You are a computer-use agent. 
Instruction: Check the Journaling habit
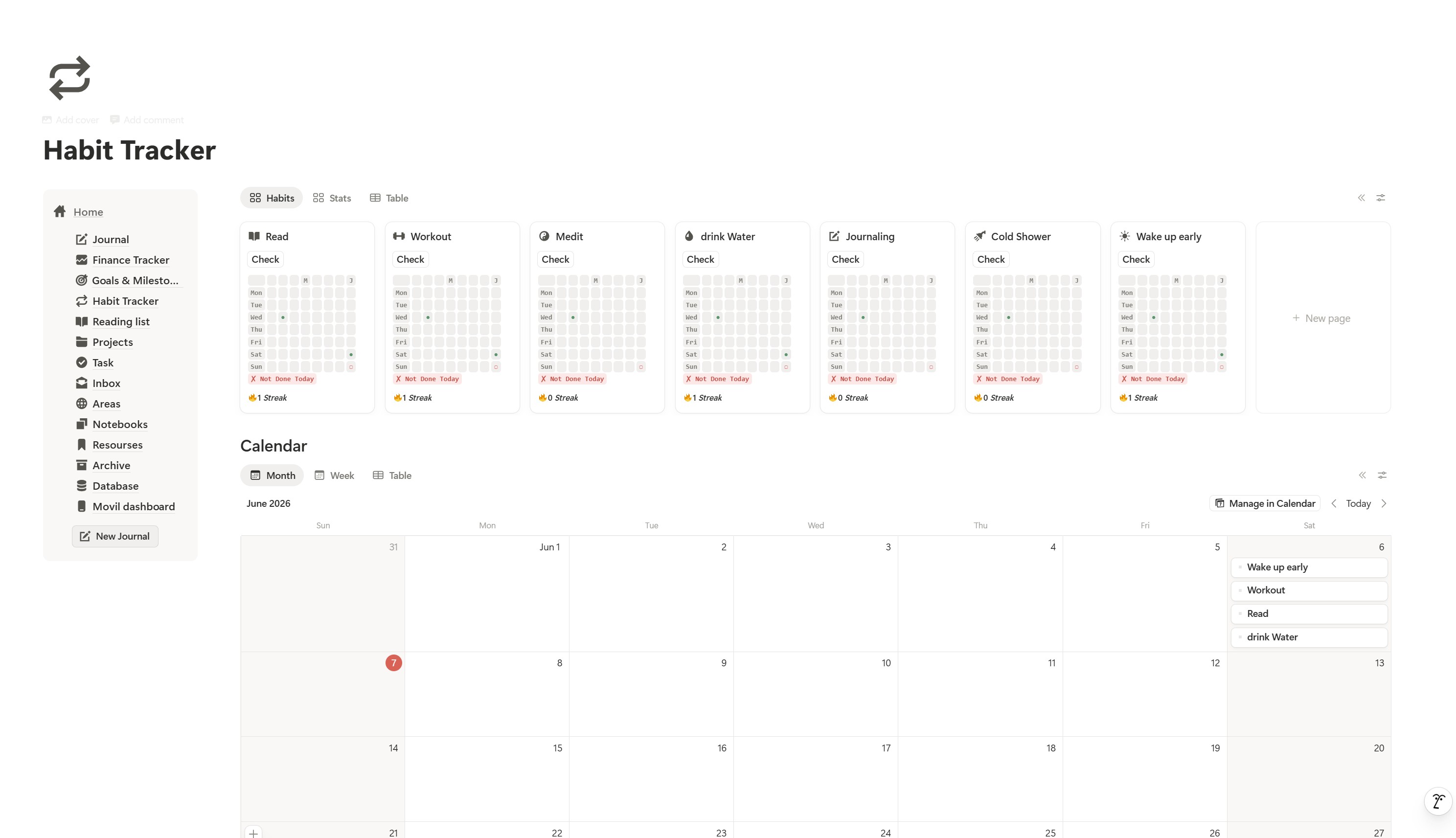click(845, 260)
